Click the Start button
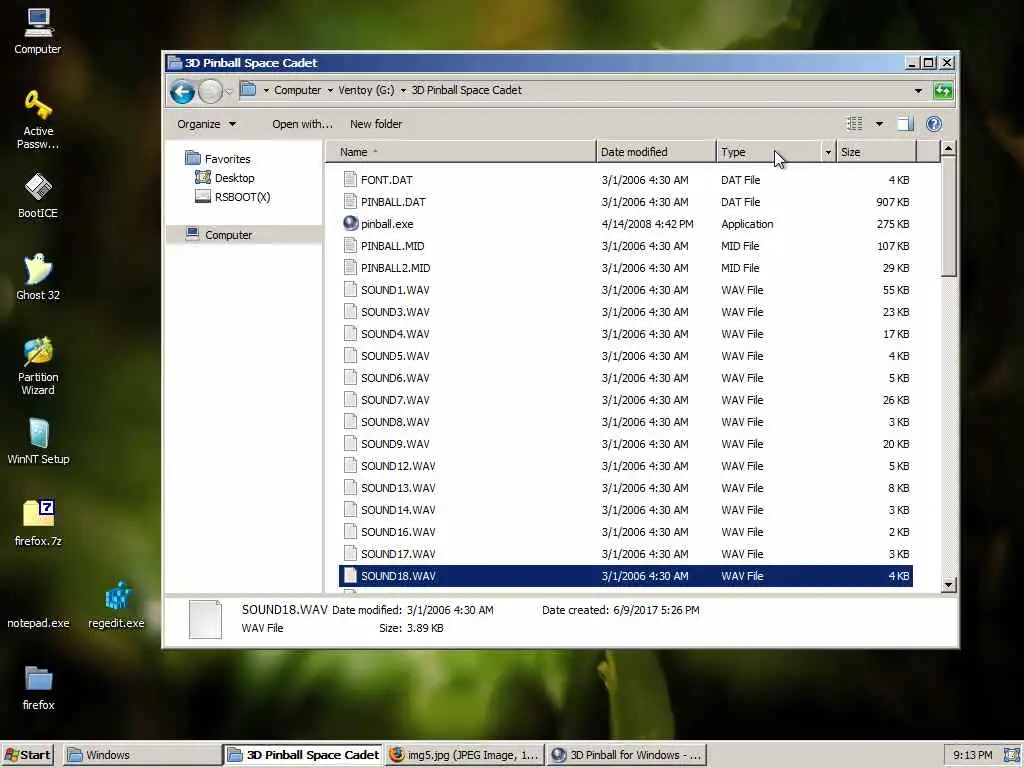1024x768 pixels. click(x=27, y=755)
